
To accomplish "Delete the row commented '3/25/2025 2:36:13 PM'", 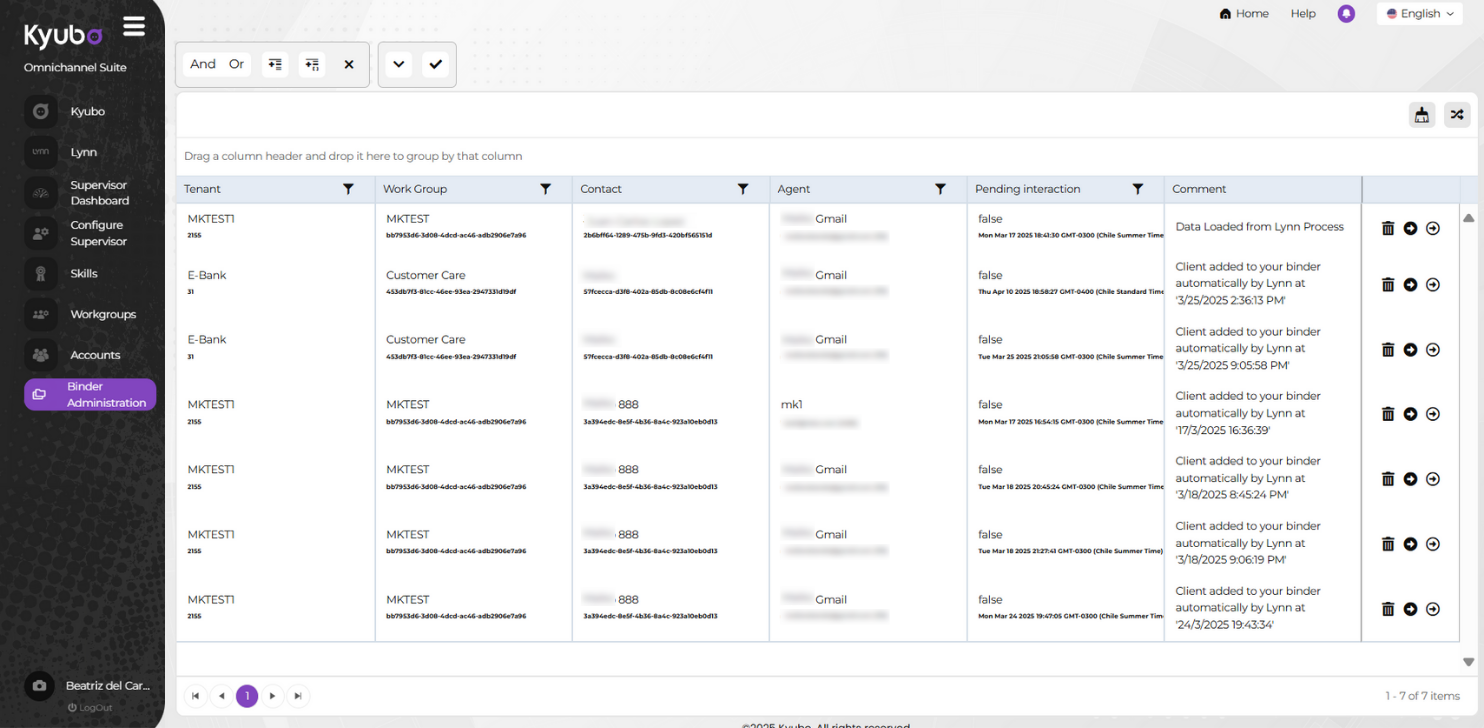I will tap(1388, 284).
